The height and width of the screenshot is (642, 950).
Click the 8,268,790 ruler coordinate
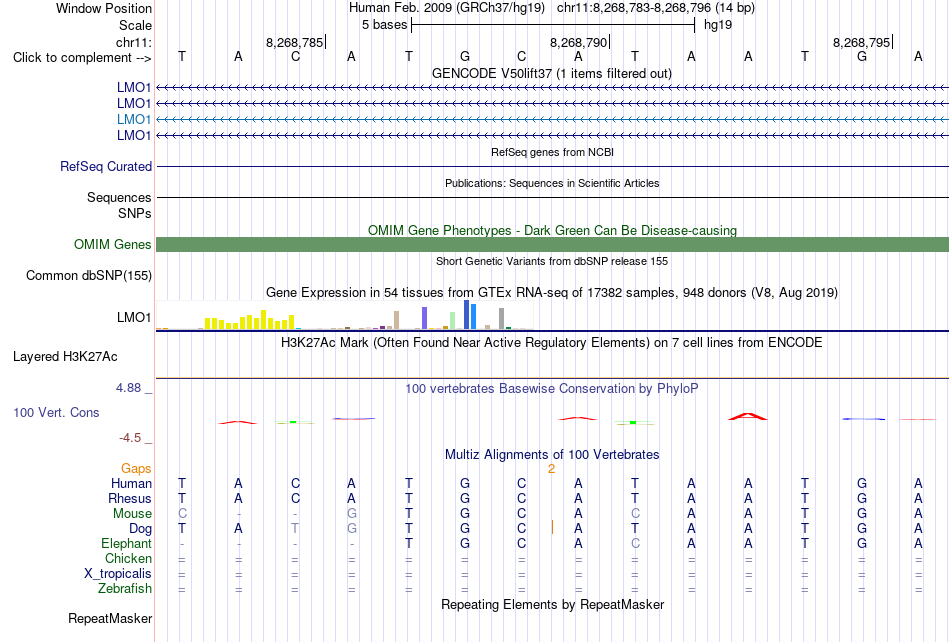click(x=579, y=42)
